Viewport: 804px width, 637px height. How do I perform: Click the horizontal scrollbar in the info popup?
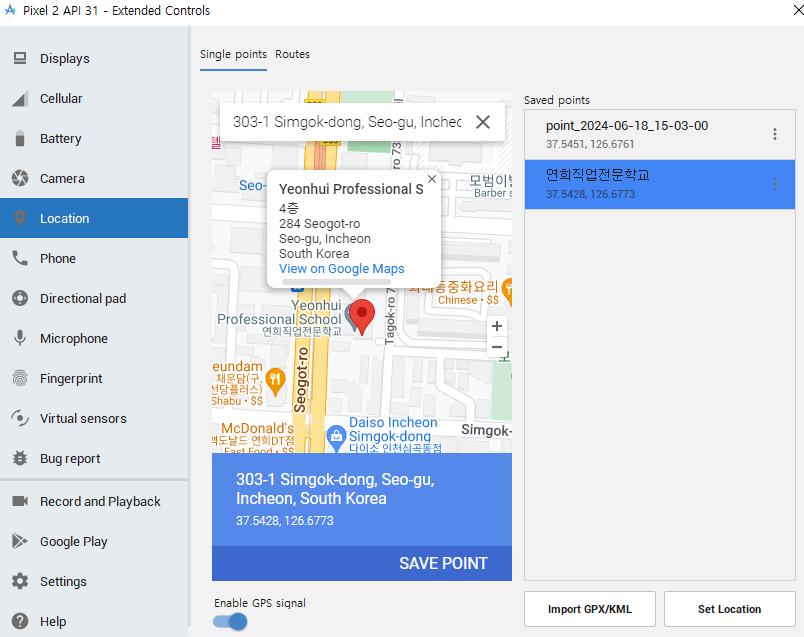coord(335,282)
